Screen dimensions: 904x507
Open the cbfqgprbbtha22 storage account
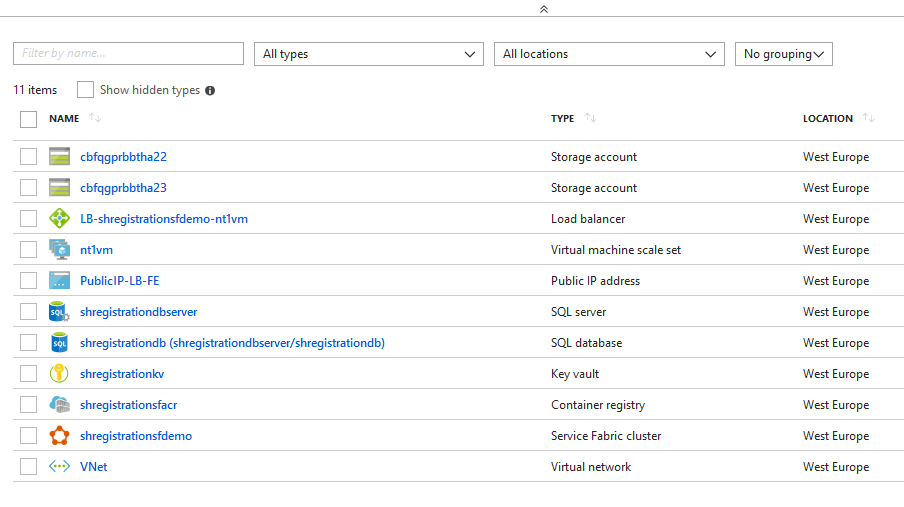(123, 157)
